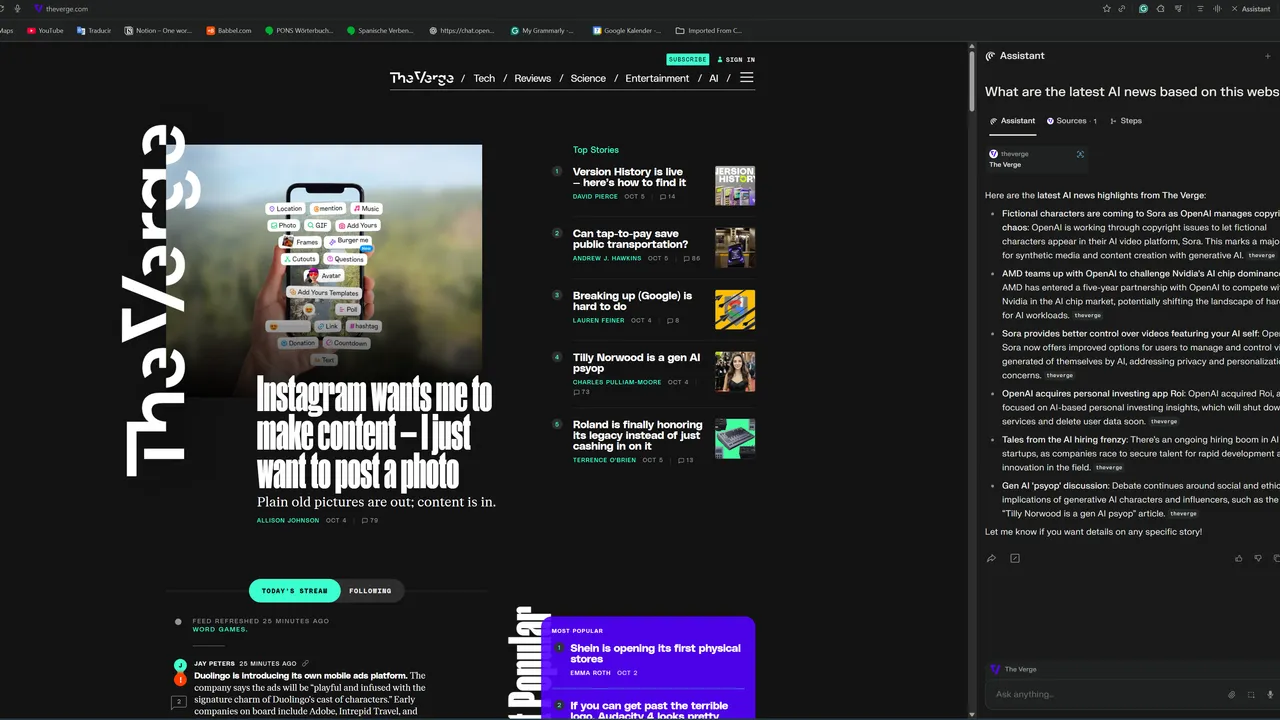Viewport: 1280px width, 720px height.
Task: Select Today's Stream toggle
Action: point(294,591)
